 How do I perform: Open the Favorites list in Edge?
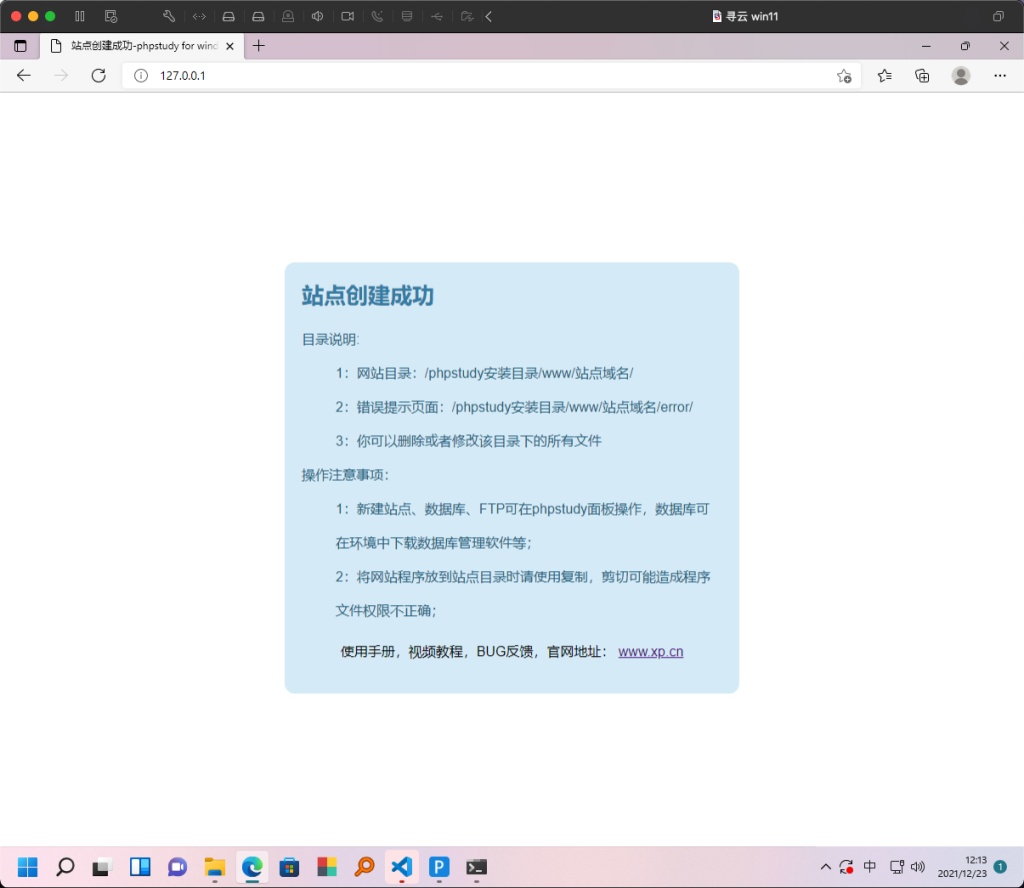pyautogui.click(x=884, y=76)
